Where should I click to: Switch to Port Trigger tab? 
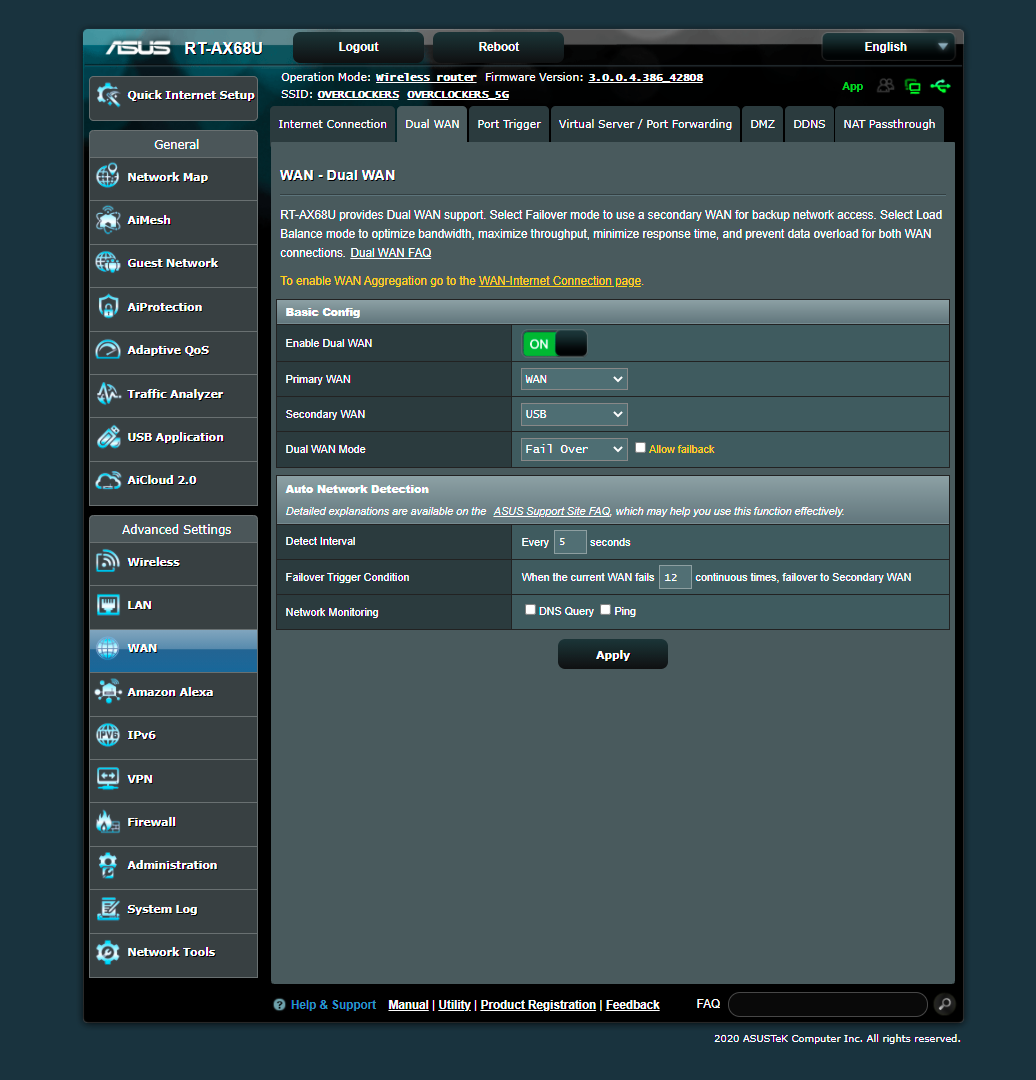coord(509,124)
